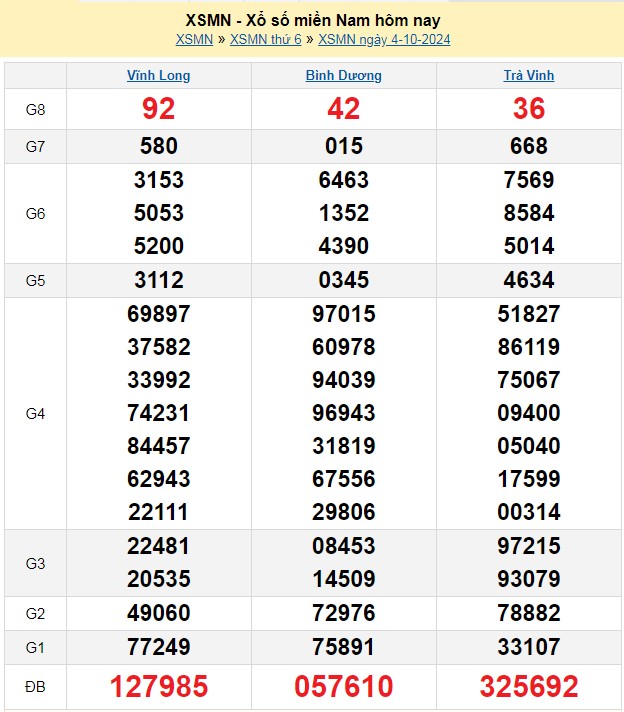The height and width of the screenshot is (712, 624).
Task: Click Bình Dương G2 number 72976
Action: click(x=343, y=613)
